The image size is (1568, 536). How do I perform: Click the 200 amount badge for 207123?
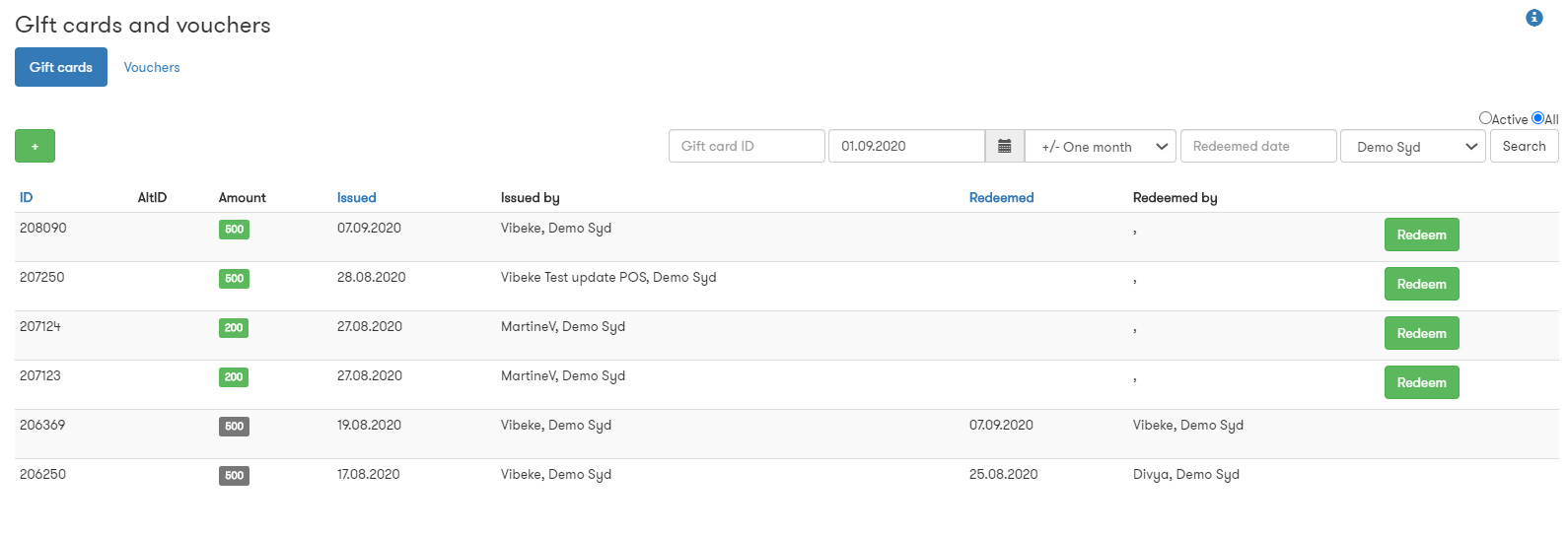click(x=234, y=377)
